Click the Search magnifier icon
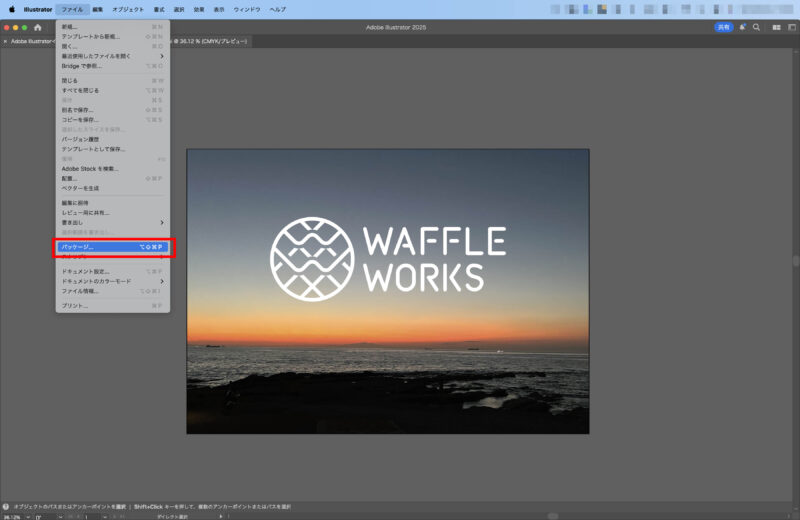 click(756, 27)
